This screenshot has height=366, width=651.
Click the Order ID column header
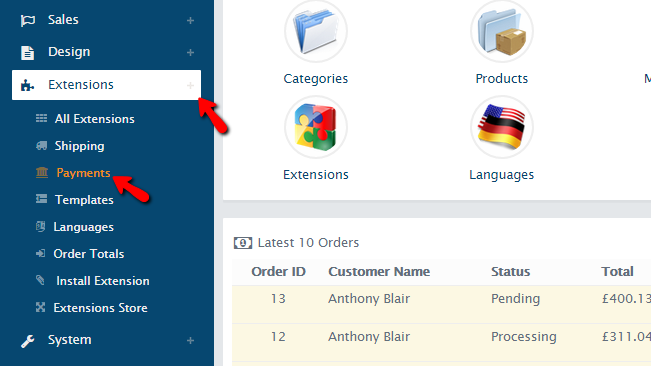pos(278,271)
